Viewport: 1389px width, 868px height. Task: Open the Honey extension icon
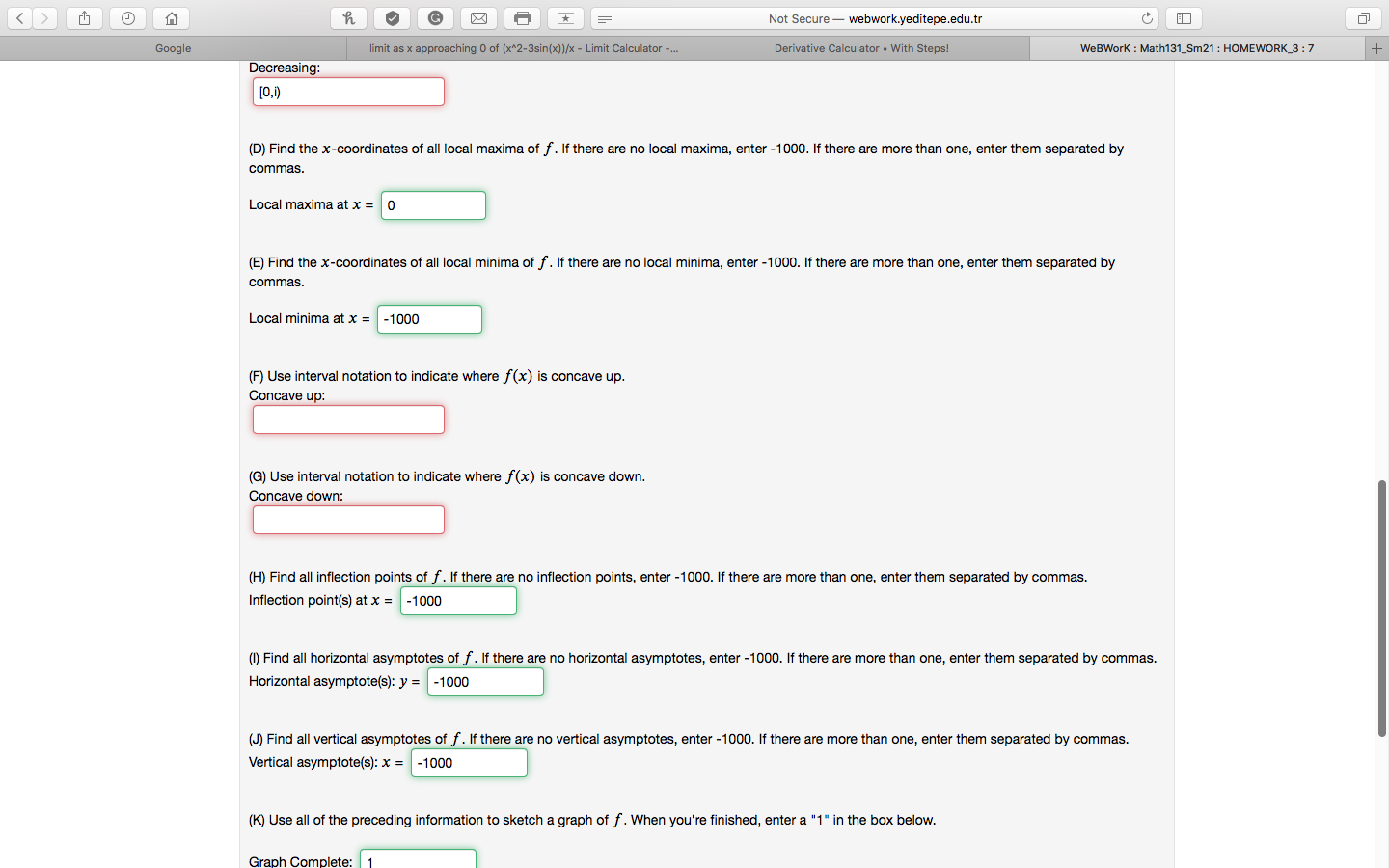[348, 17]
